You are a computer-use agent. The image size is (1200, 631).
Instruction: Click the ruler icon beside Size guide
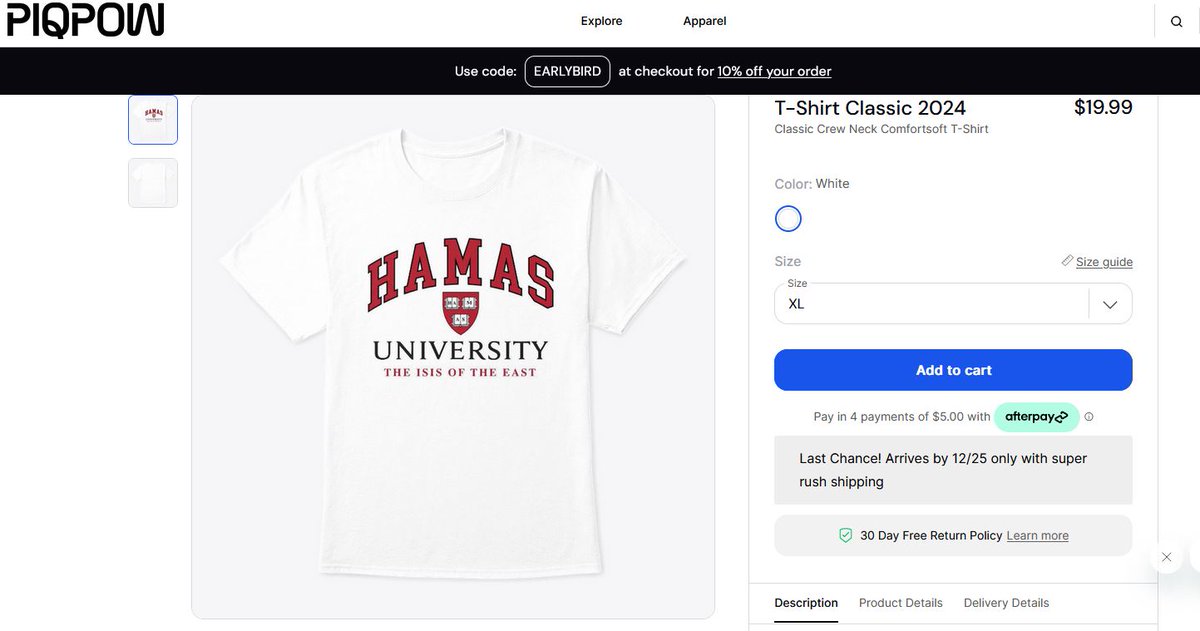(1067, 261)
